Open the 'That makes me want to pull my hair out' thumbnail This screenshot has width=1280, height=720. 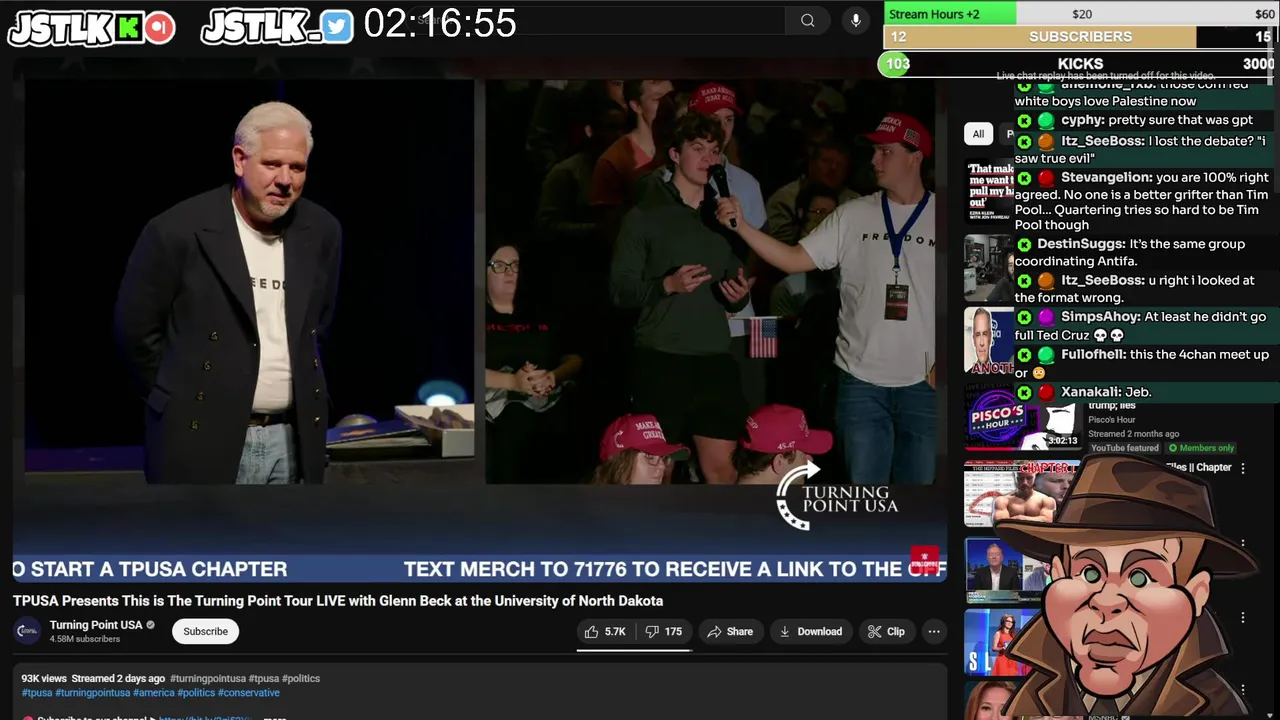[990, 193]
